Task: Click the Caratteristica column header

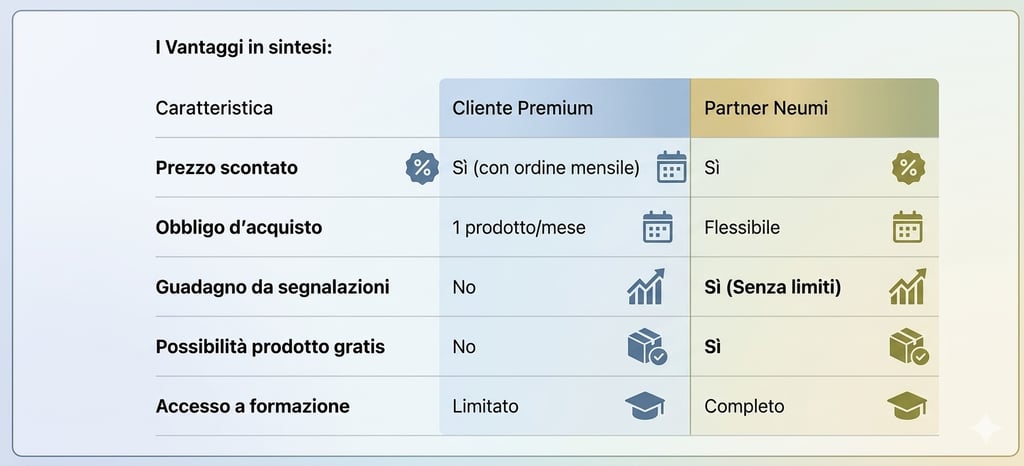Action: point(214,108)
